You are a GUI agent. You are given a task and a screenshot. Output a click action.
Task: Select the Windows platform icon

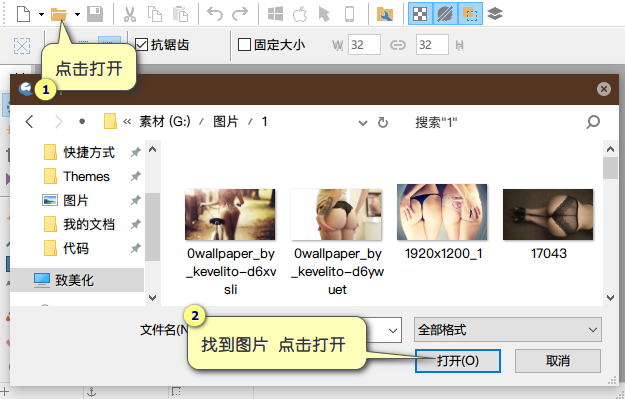point(275,14)
